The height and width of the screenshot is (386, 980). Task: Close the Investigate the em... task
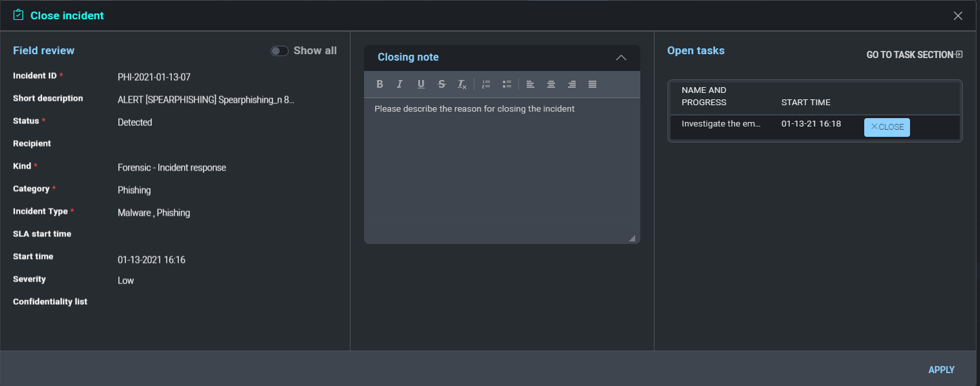click(887, 127)
